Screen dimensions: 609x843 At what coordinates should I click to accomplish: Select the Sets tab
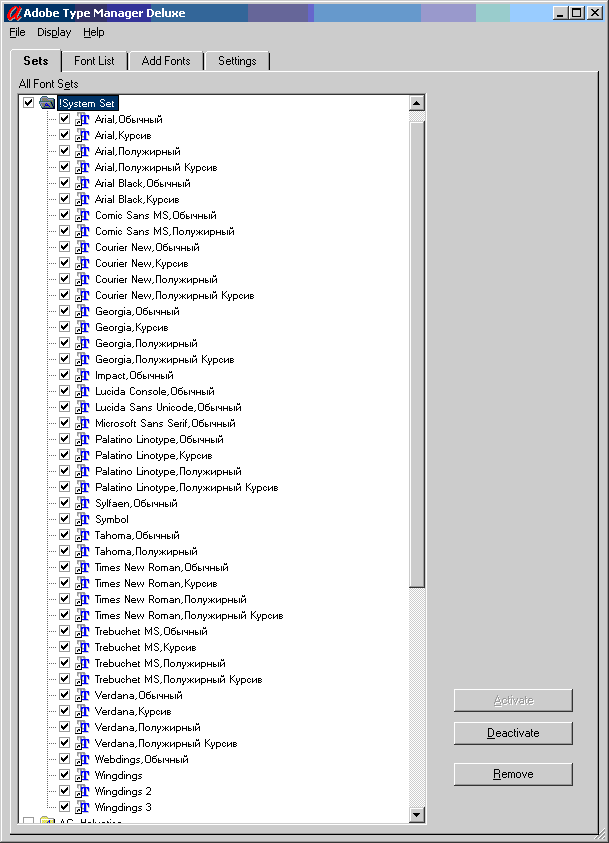point(35,61)
